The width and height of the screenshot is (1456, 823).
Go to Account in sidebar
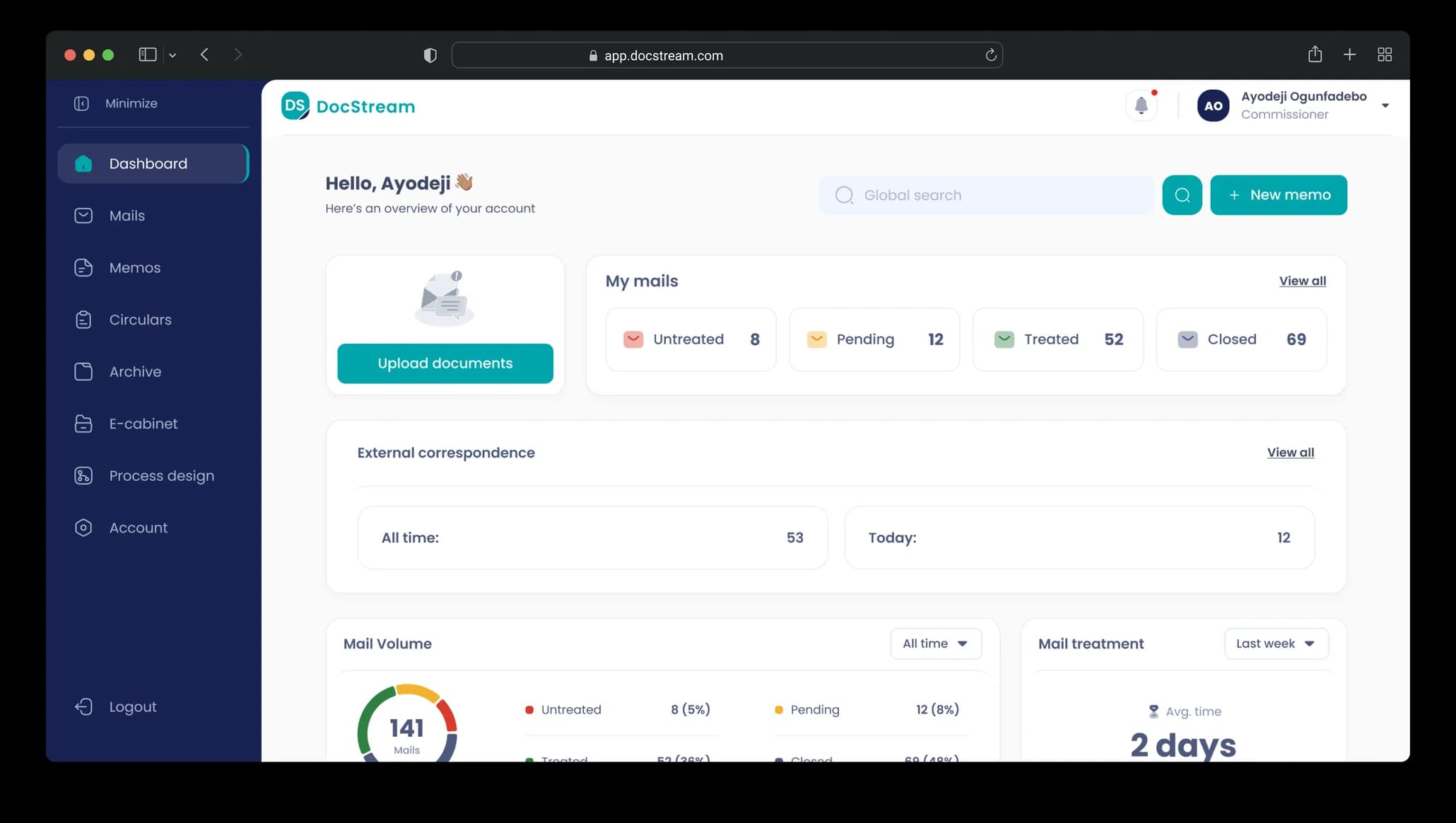click(x=153, y=527)
